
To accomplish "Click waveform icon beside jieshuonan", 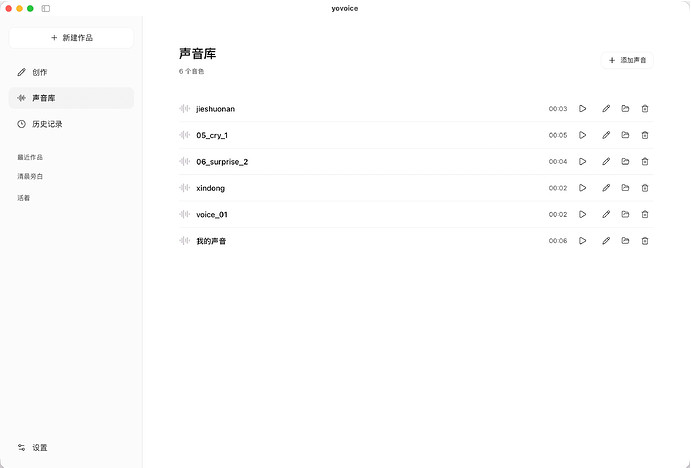I will pyautogui.click(x=184, y=108).
